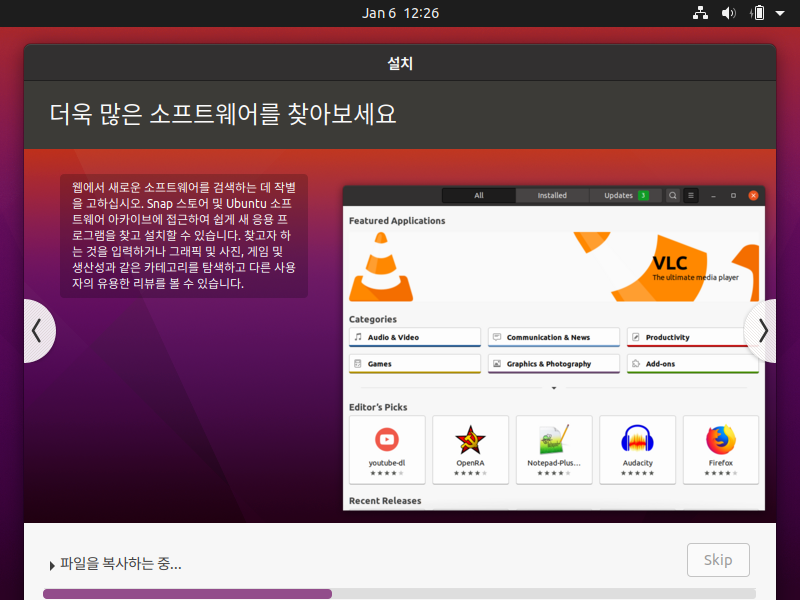Open the Graphics & Photography category
Image resolution: width=800 pixels, height=600 pixels.
554,364
